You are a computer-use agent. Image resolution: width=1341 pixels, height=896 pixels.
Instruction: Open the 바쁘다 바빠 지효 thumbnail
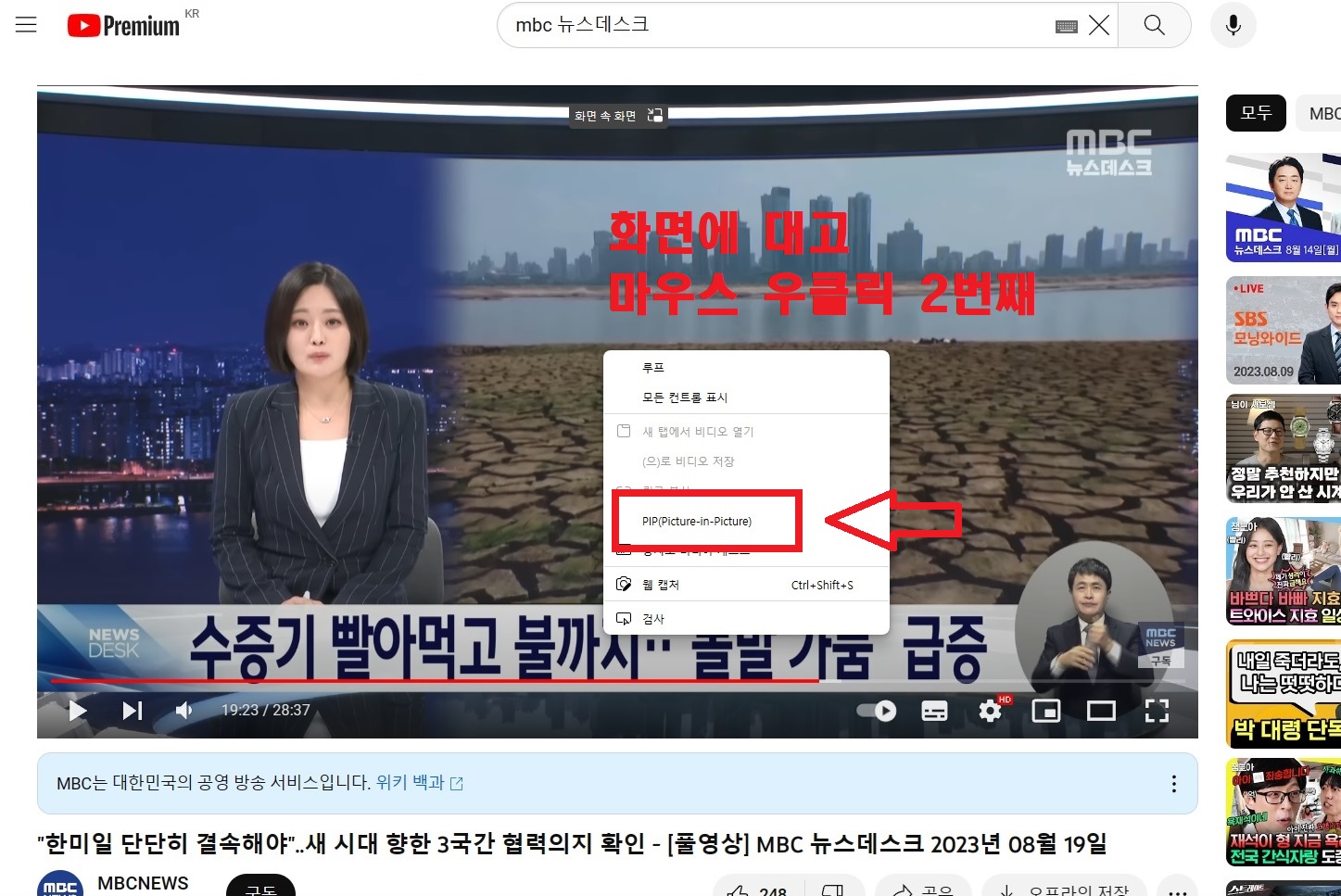pos(1284,572)
